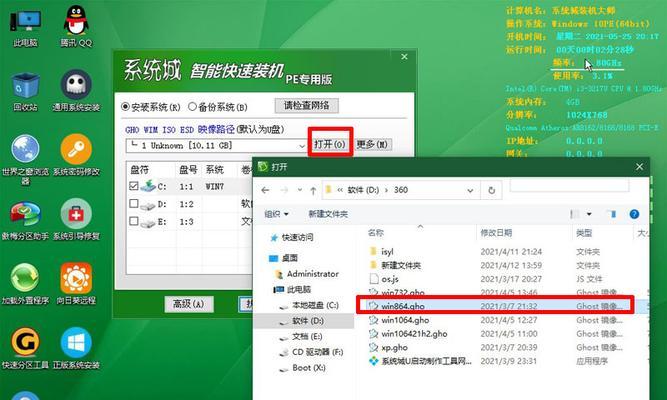The height and width of the screenshot is (400, 667).
Task: Click 快速访问 in navigation pane
Action: [x=297, y=237]
